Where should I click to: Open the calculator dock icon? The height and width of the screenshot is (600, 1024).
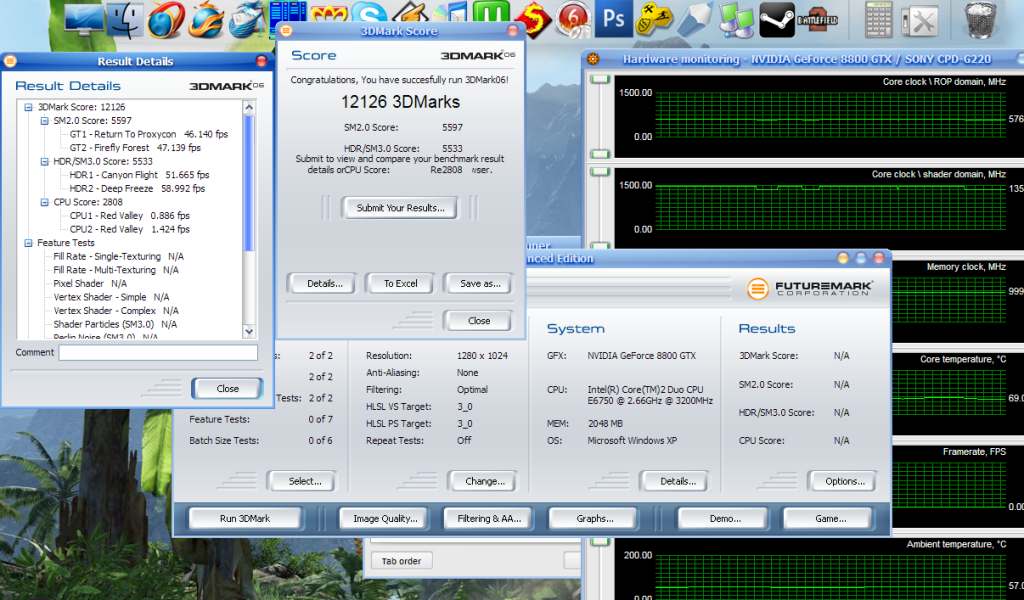tap(878, 19)
